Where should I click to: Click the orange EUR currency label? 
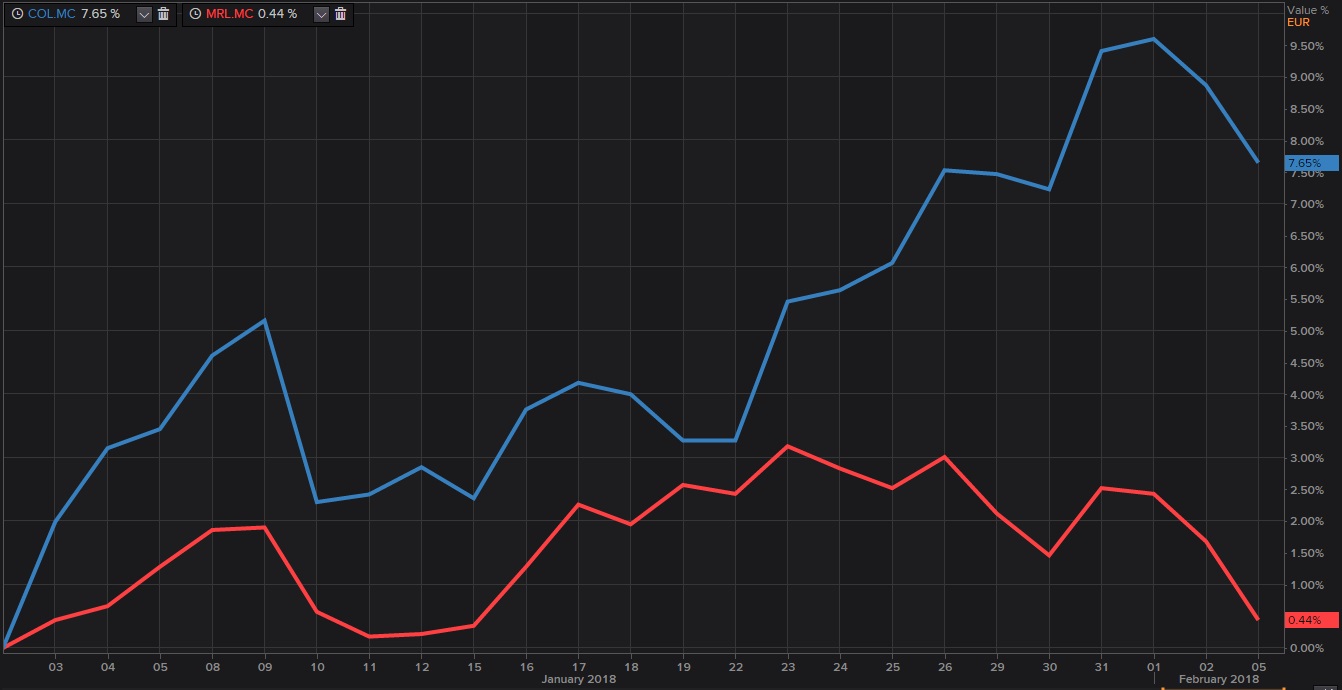[x=1298, y=21]
